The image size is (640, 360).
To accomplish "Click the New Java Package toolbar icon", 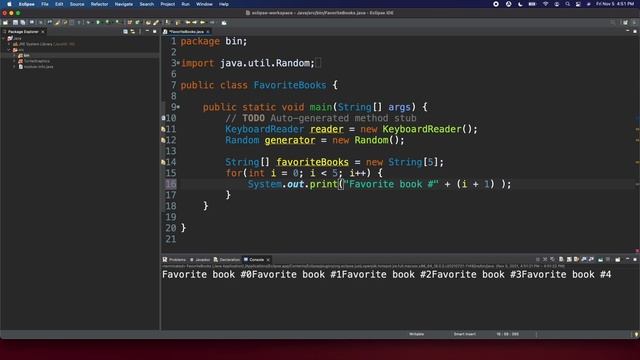I will pyautogui.click(x=130, y=22).
